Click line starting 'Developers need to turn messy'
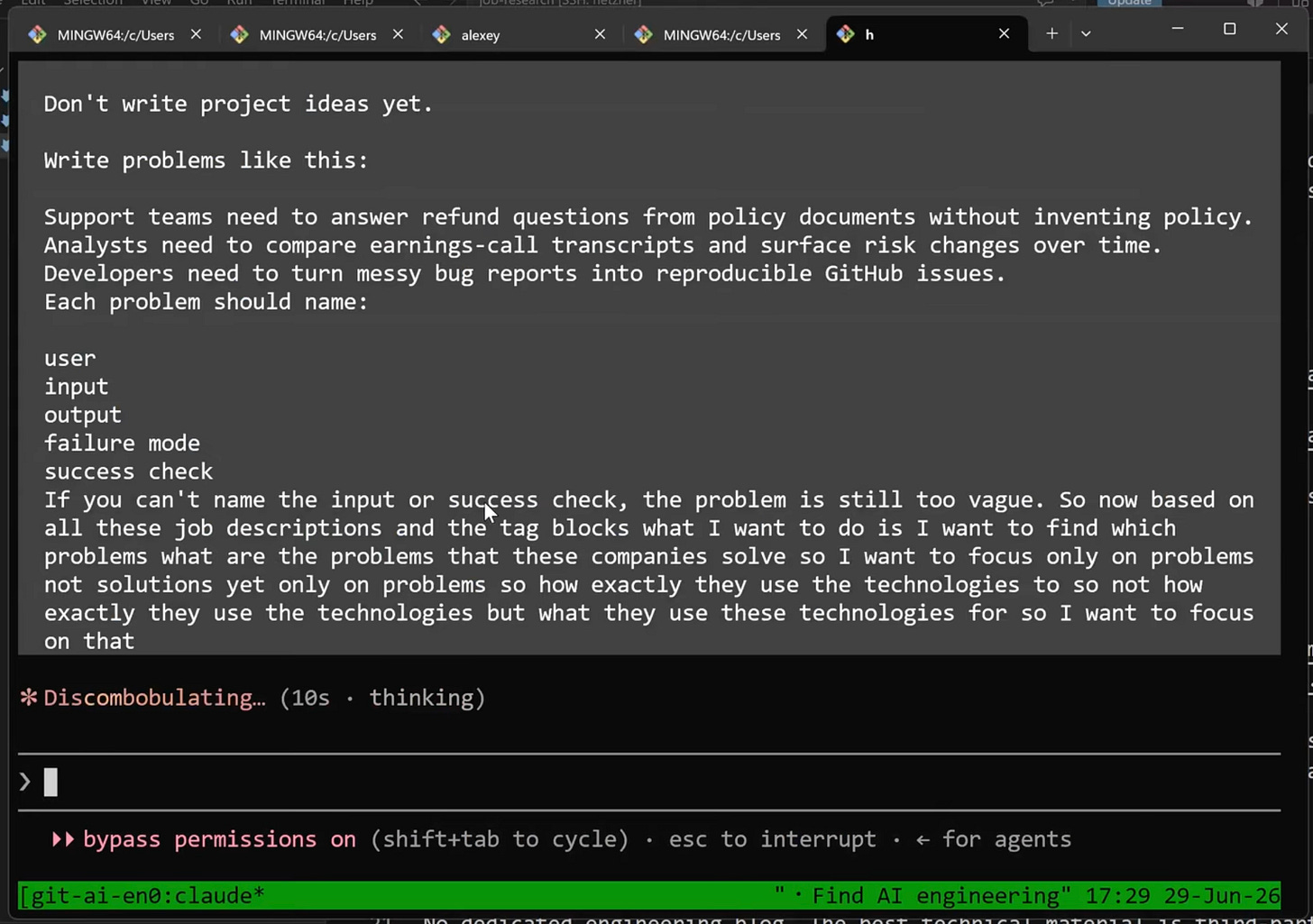 tap(525, 273)
